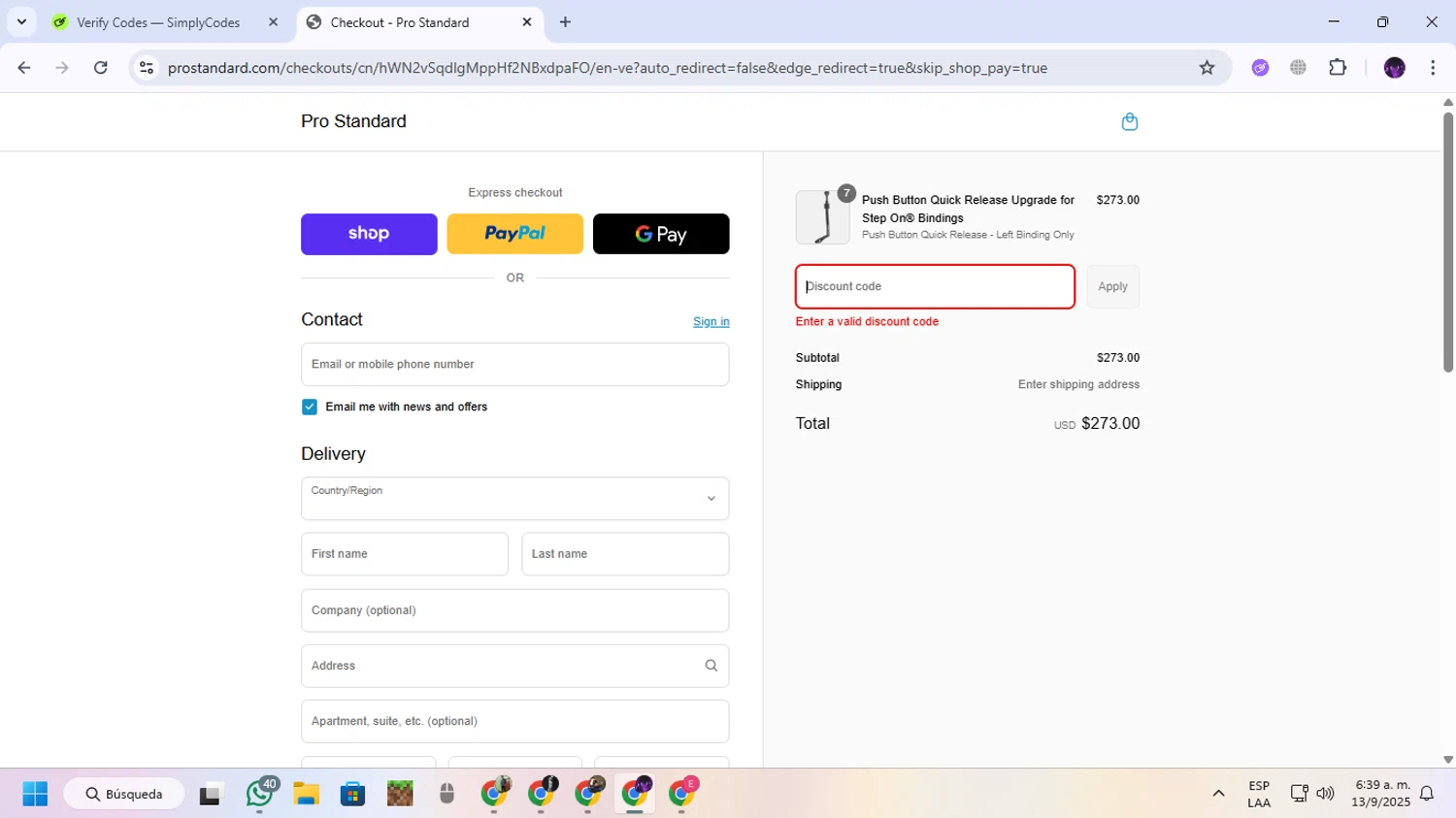Pay with PayPal button
Screen dimensions: 1456x818
point(514,234)
